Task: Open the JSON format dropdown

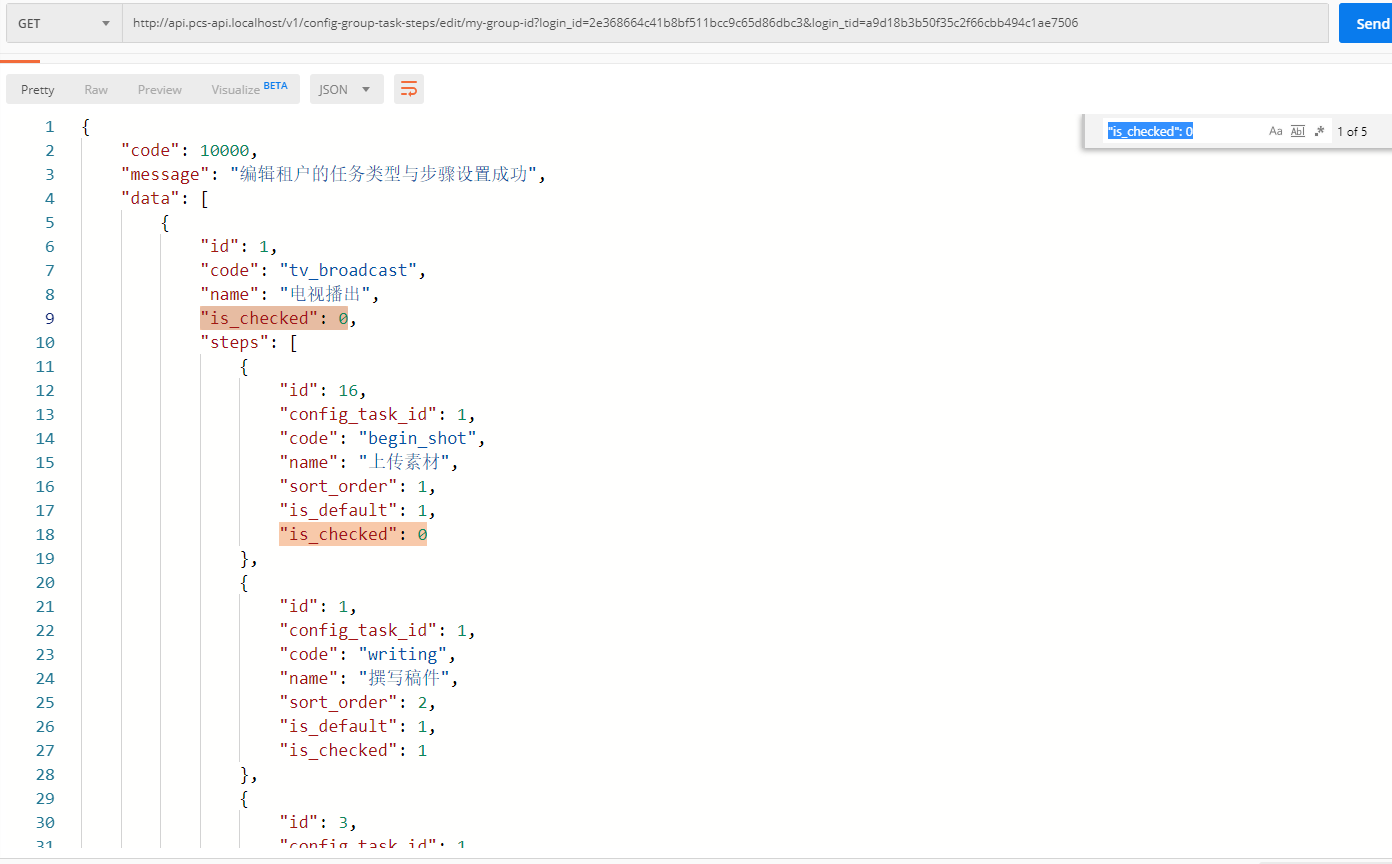Action: click(346, 89)
